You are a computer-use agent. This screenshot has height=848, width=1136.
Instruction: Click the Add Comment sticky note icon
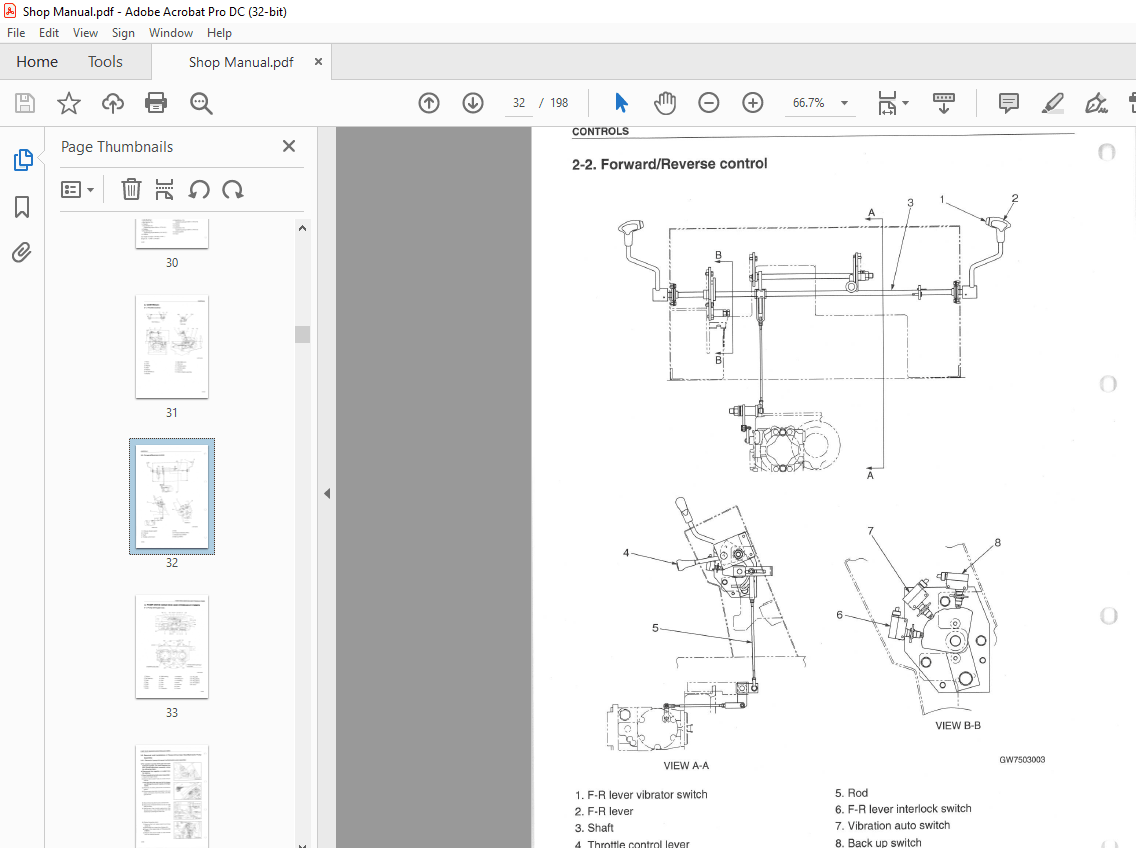(x=1008, y=103)
